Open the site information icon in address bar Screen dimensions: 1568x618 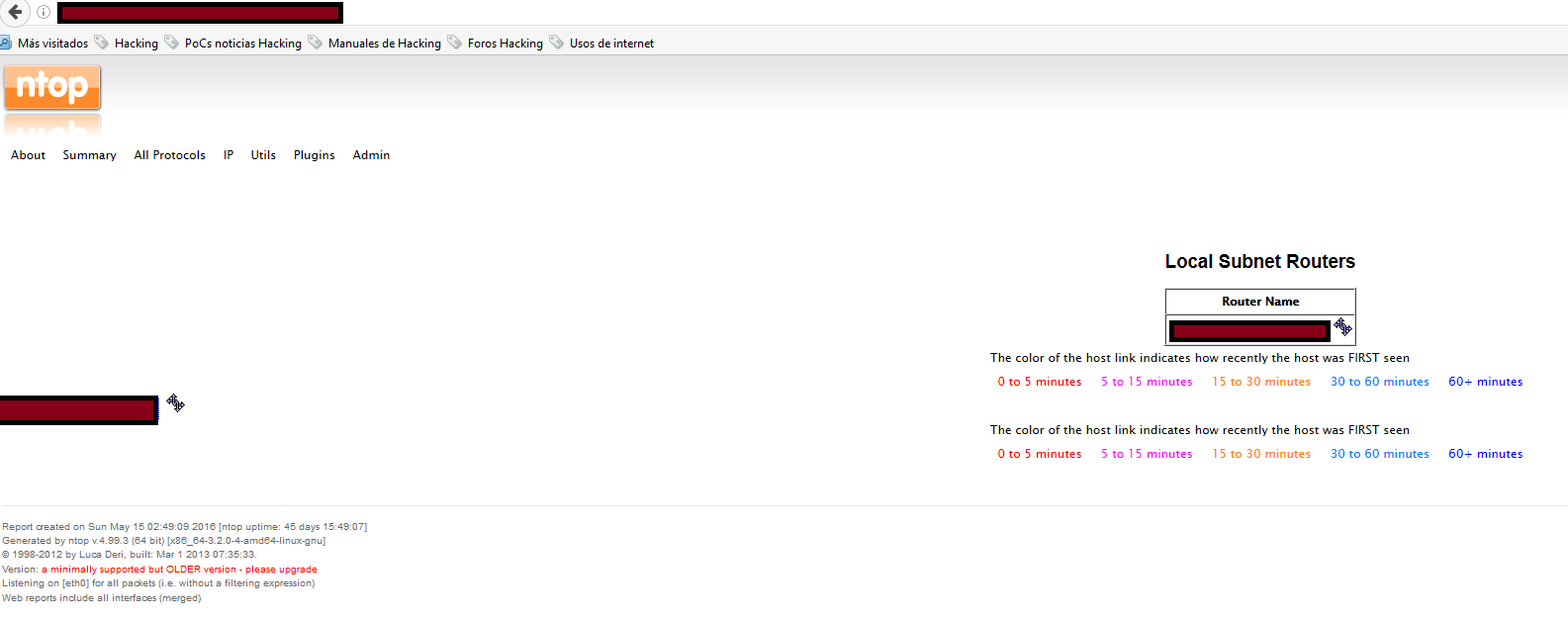click(x=44, y=12)
